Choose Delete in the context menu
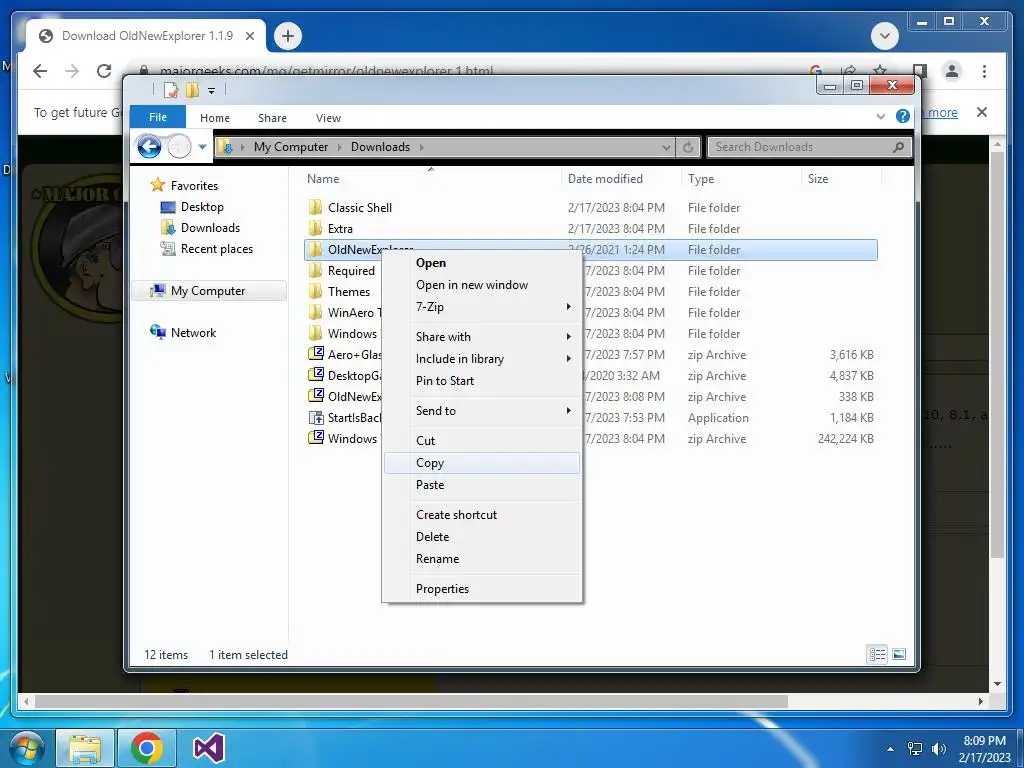Image resolution: width=1024 pixels, height=768 pixels. [x=482, y=537]
